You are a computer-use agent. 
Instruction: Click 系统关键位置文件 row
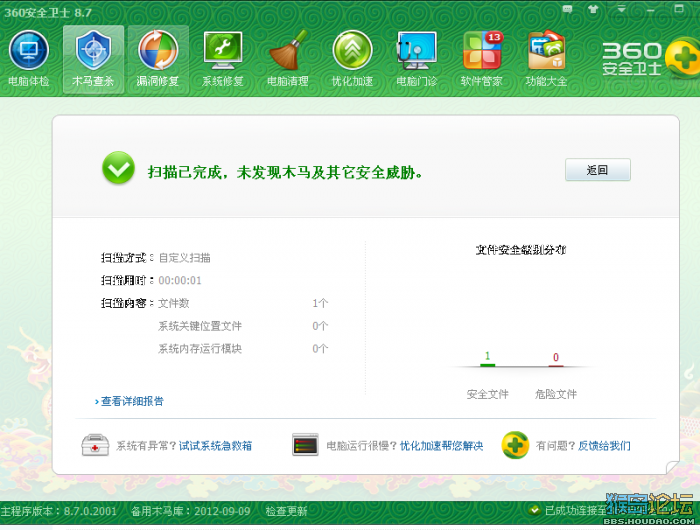(x=243, y=326)
